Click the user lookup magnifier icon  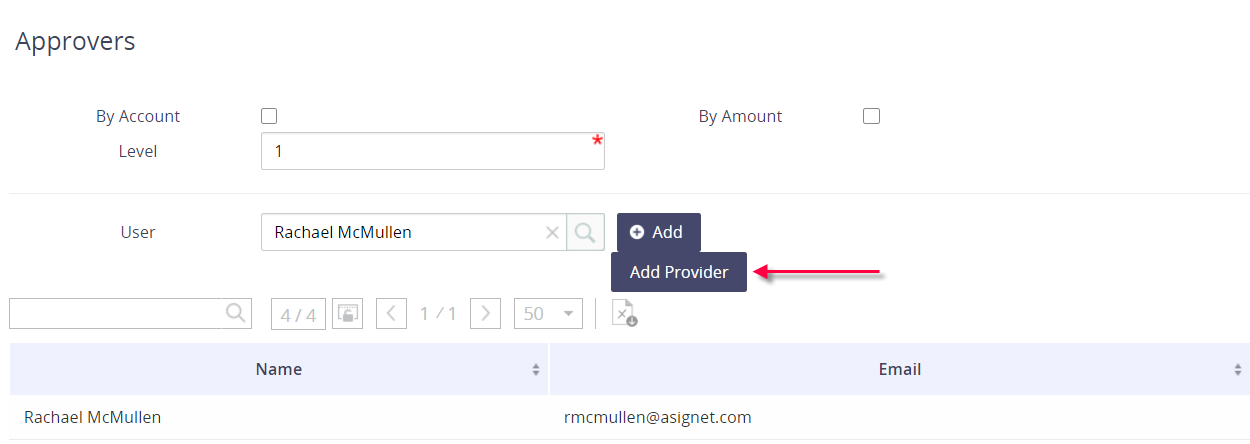pos(586,232)
